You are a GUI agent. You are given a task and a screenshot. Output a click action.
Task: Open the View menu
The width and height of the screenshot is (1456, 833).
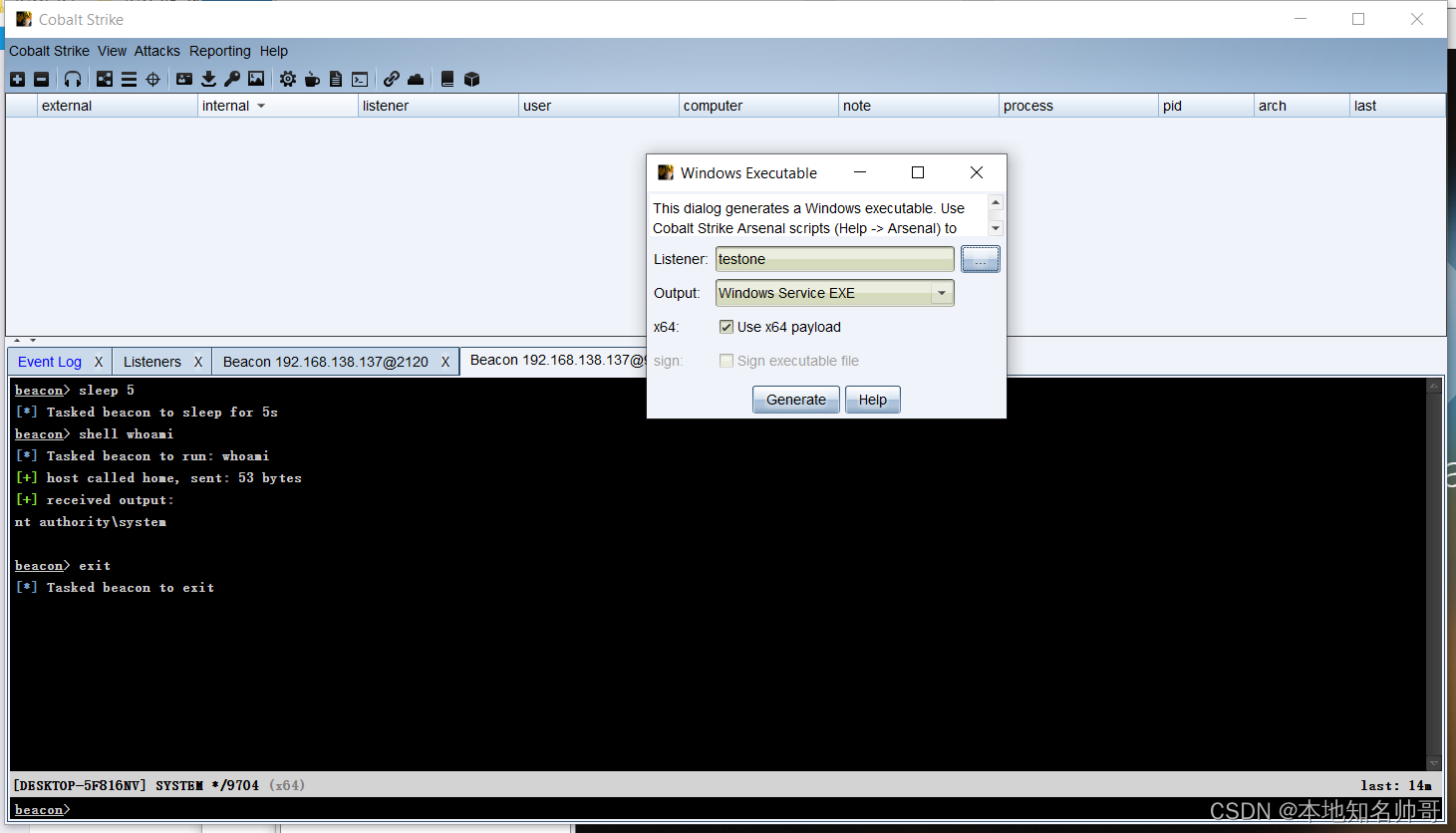click(112, 51)
